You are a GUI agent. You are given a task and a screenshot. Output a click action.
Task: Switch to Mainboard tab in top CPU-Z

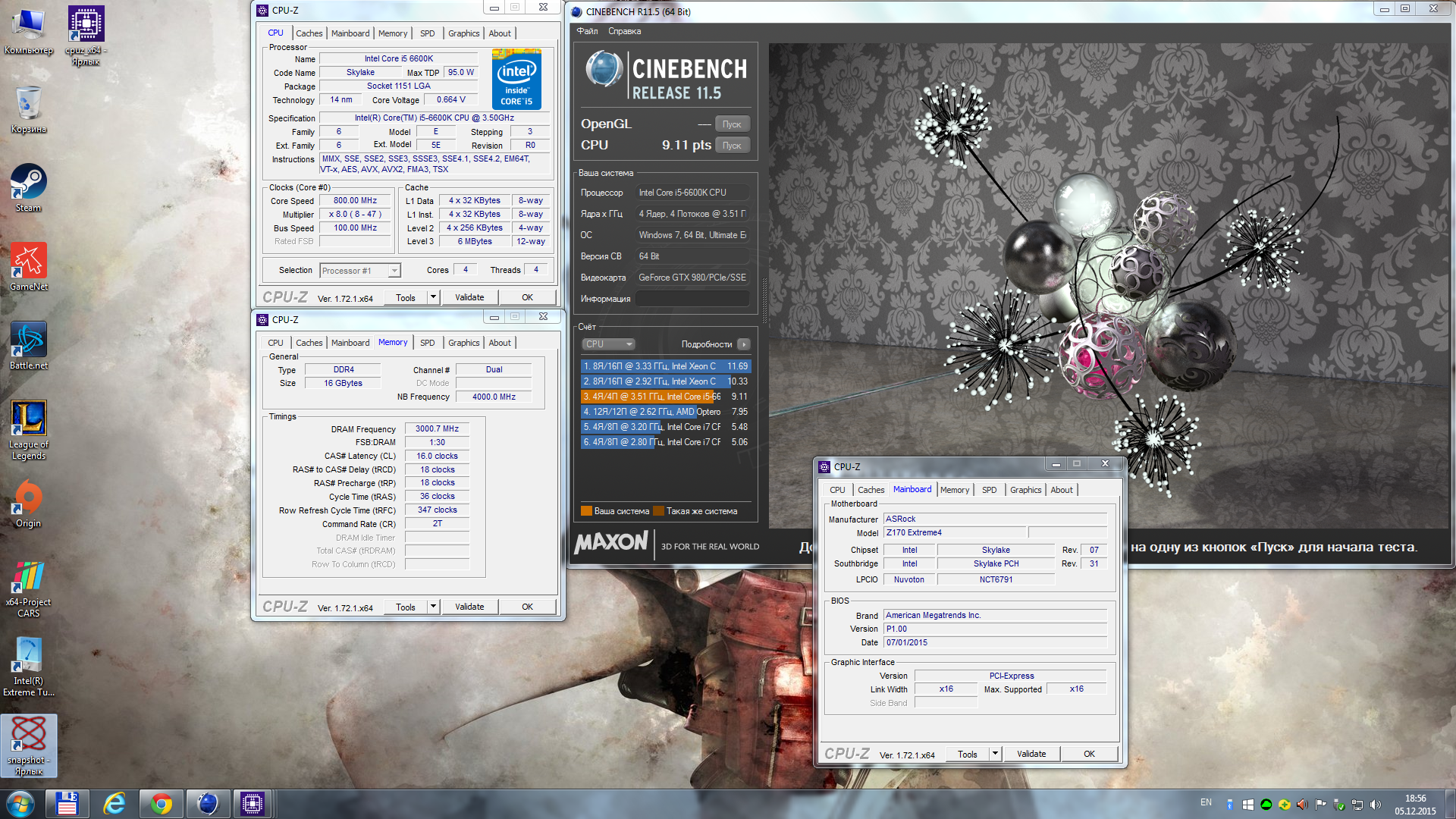350,33
